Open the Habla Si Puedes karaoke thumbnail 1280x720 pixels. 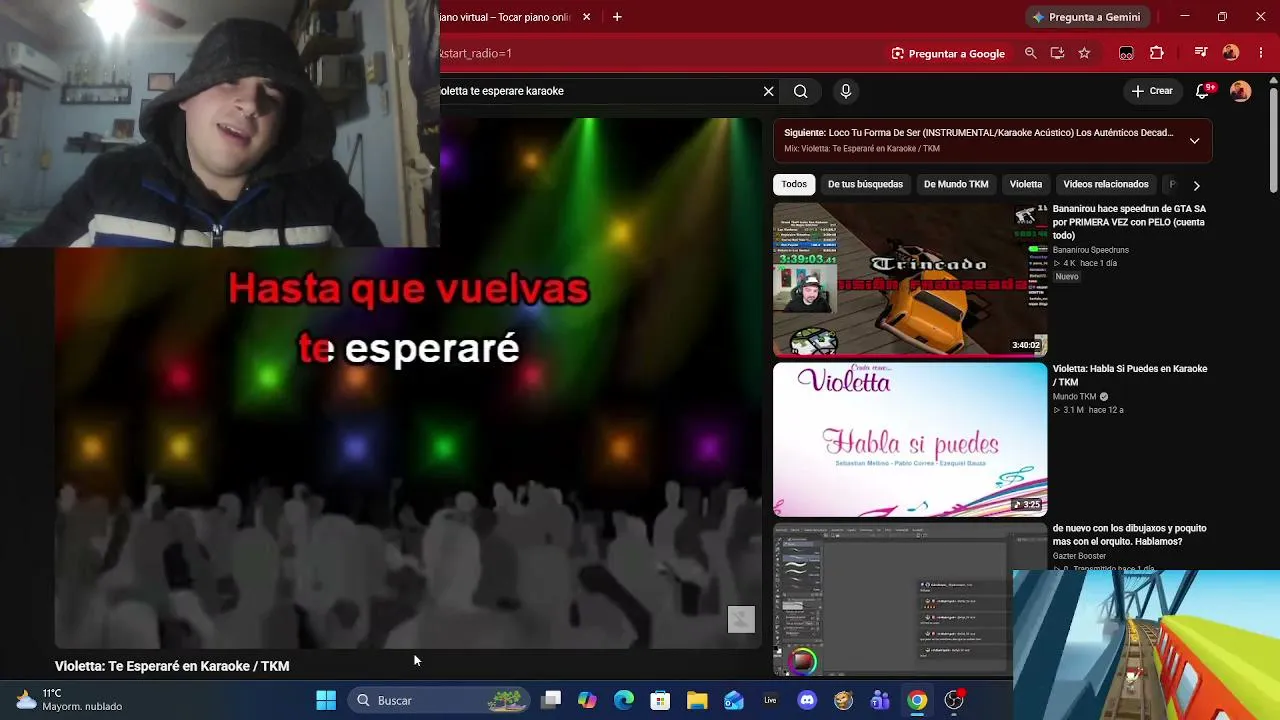pos(910,439)
